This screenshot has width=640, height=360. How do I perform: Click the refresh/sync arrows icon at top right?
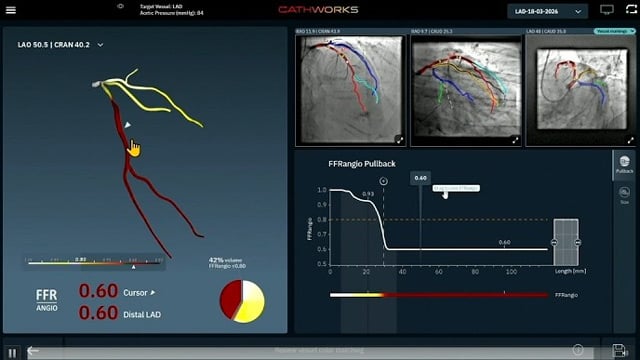(631, 9)
